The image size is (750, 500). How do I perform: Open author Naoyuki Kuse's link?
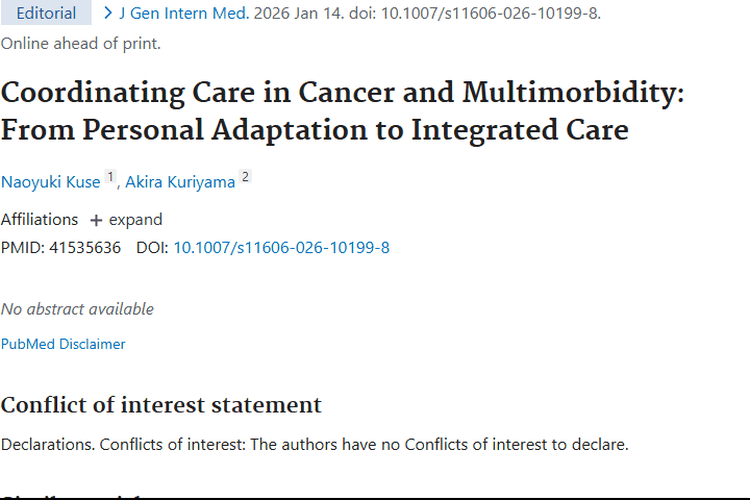coord(51,182)
